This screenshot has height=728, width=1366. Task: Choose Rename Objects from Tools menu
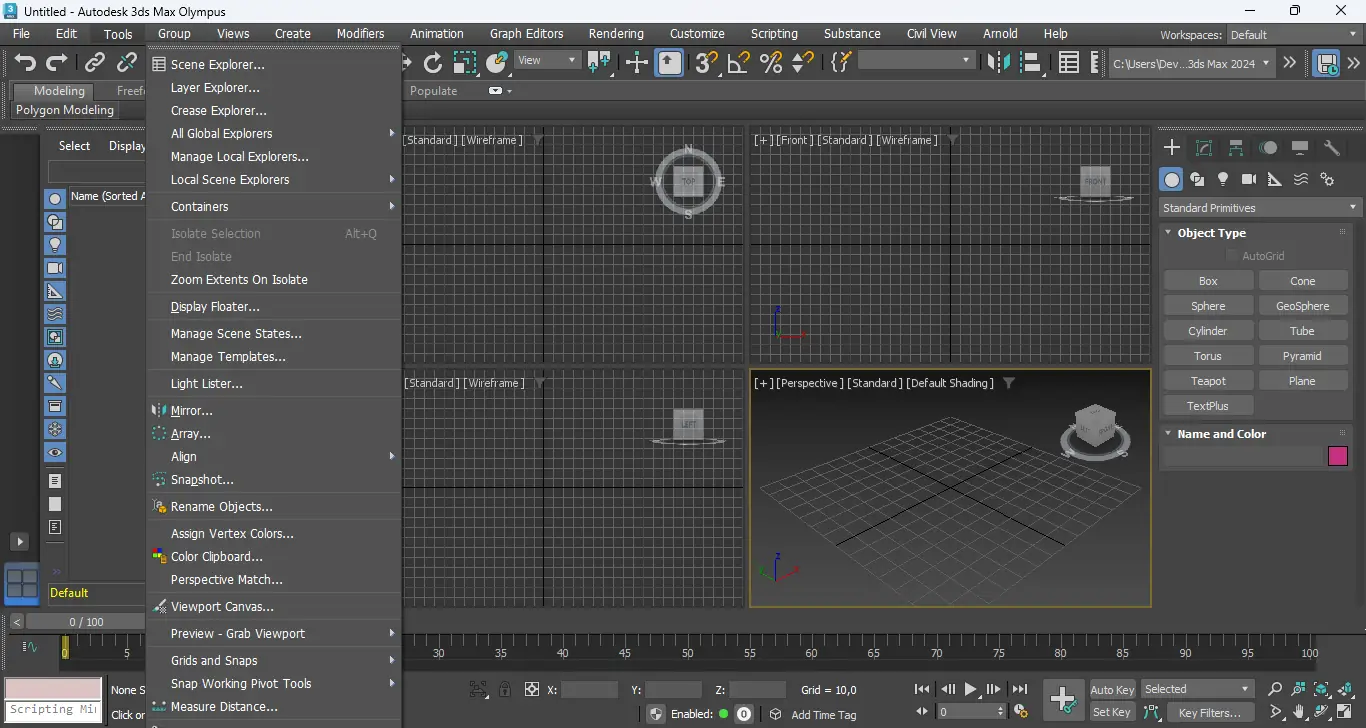coord(221,507)
